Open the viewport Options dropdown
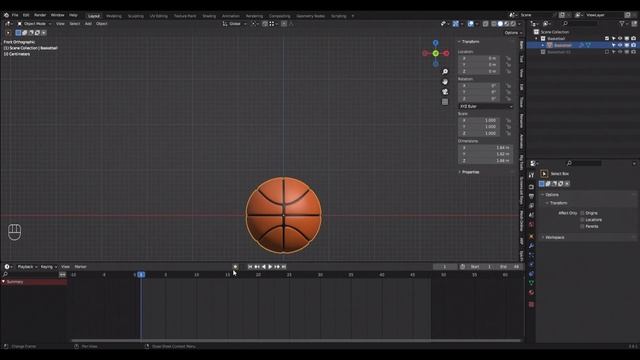Image resolution: width=640 pixels, height=360 pixels. point(513,33)
